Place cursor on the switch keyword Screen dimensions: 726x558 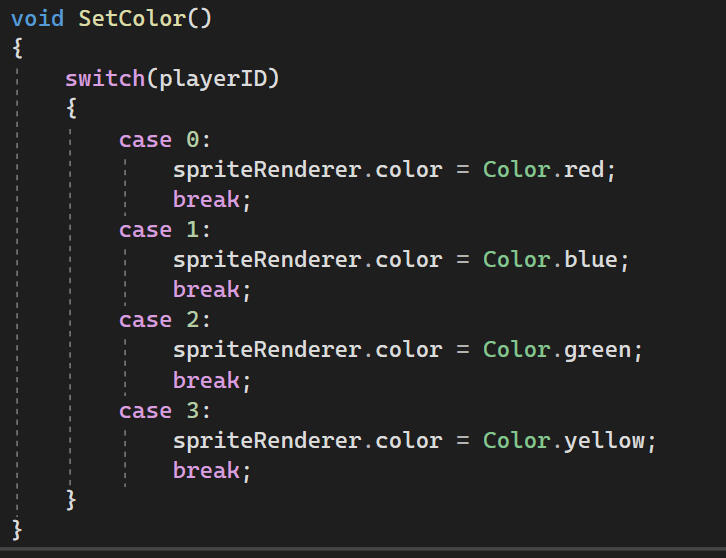coord(105,79)
